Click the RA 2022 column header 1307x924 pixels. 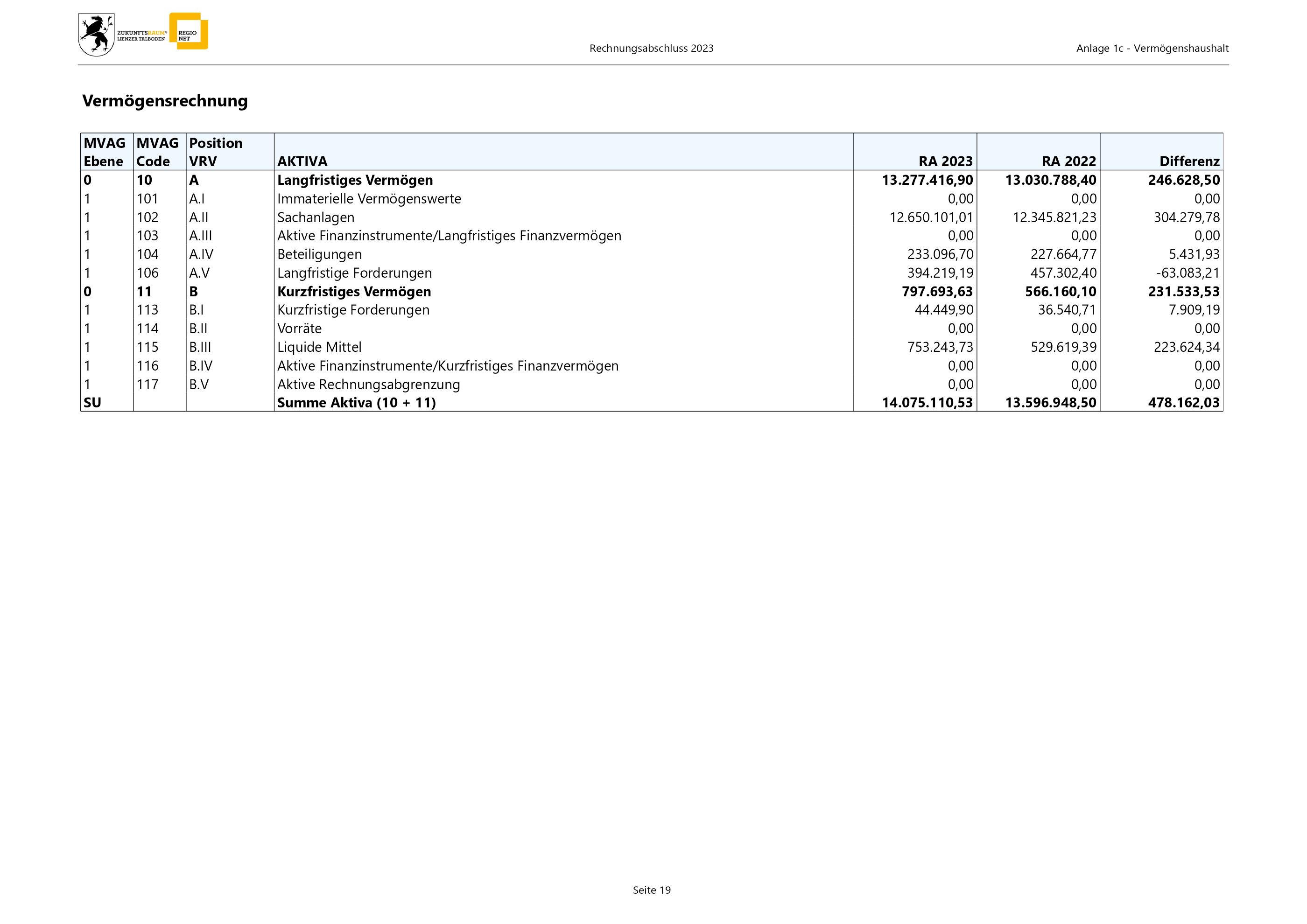tap(1068, 161)
